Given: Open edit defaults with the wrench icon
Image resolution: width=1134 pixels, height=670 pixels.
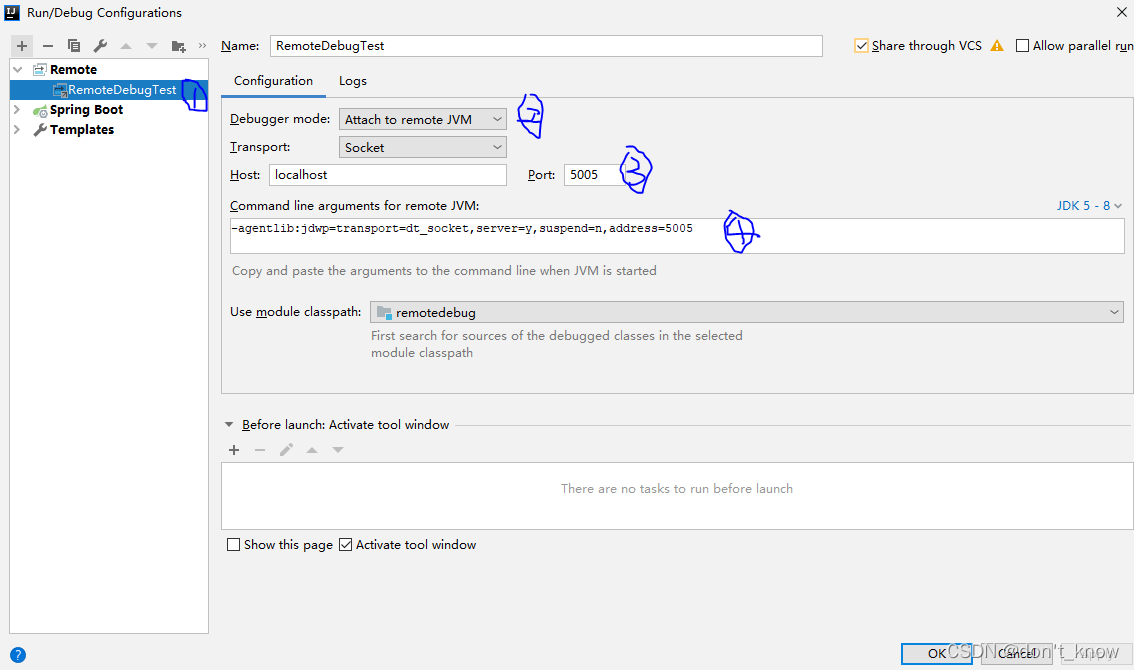Looking at the screenshot, I should tap(100, 46).
